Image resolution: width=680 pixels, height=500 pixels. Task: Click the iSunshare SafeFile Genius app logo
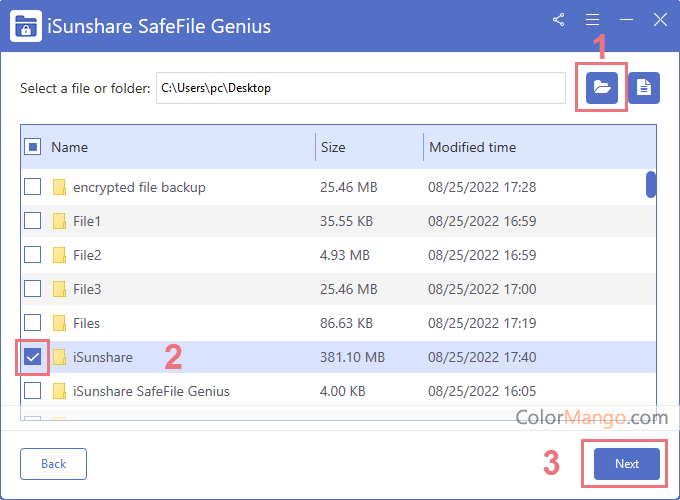tap(26, 26)
